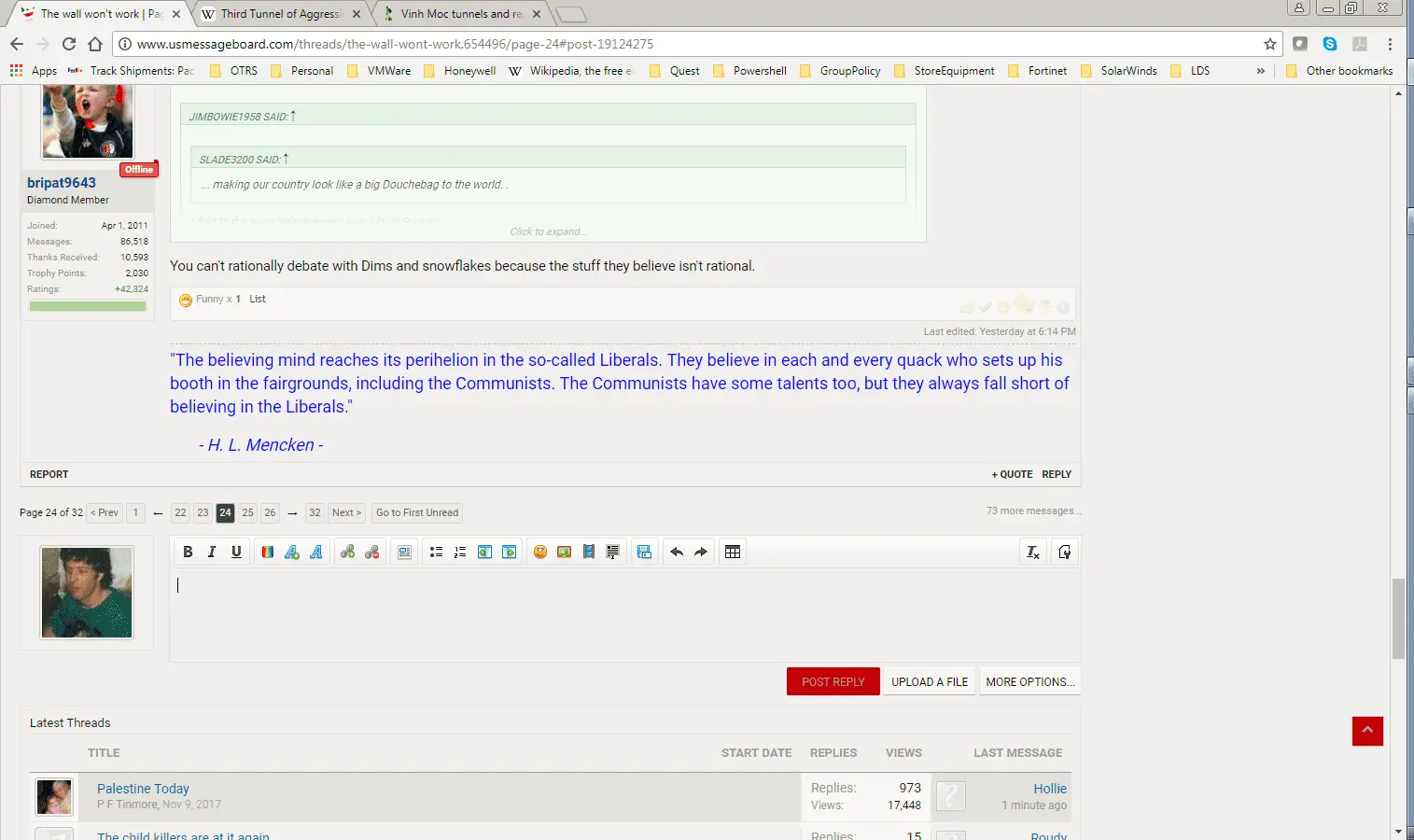Image resolution: width=1414 pixels, height=840 pixels.
Task: Go to page 25 in the pagination
Action: click(247, 512)
